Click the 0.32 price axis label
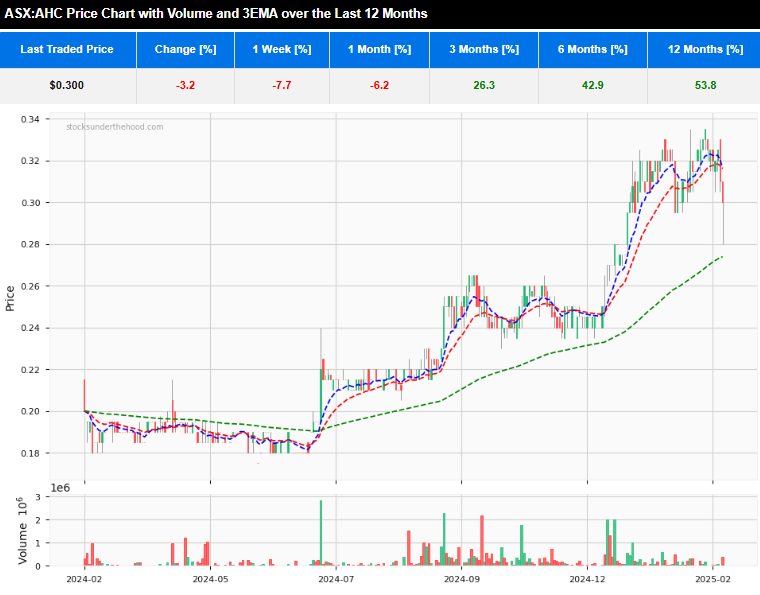This screenshot has height=595, width=760. click(30, 161)
